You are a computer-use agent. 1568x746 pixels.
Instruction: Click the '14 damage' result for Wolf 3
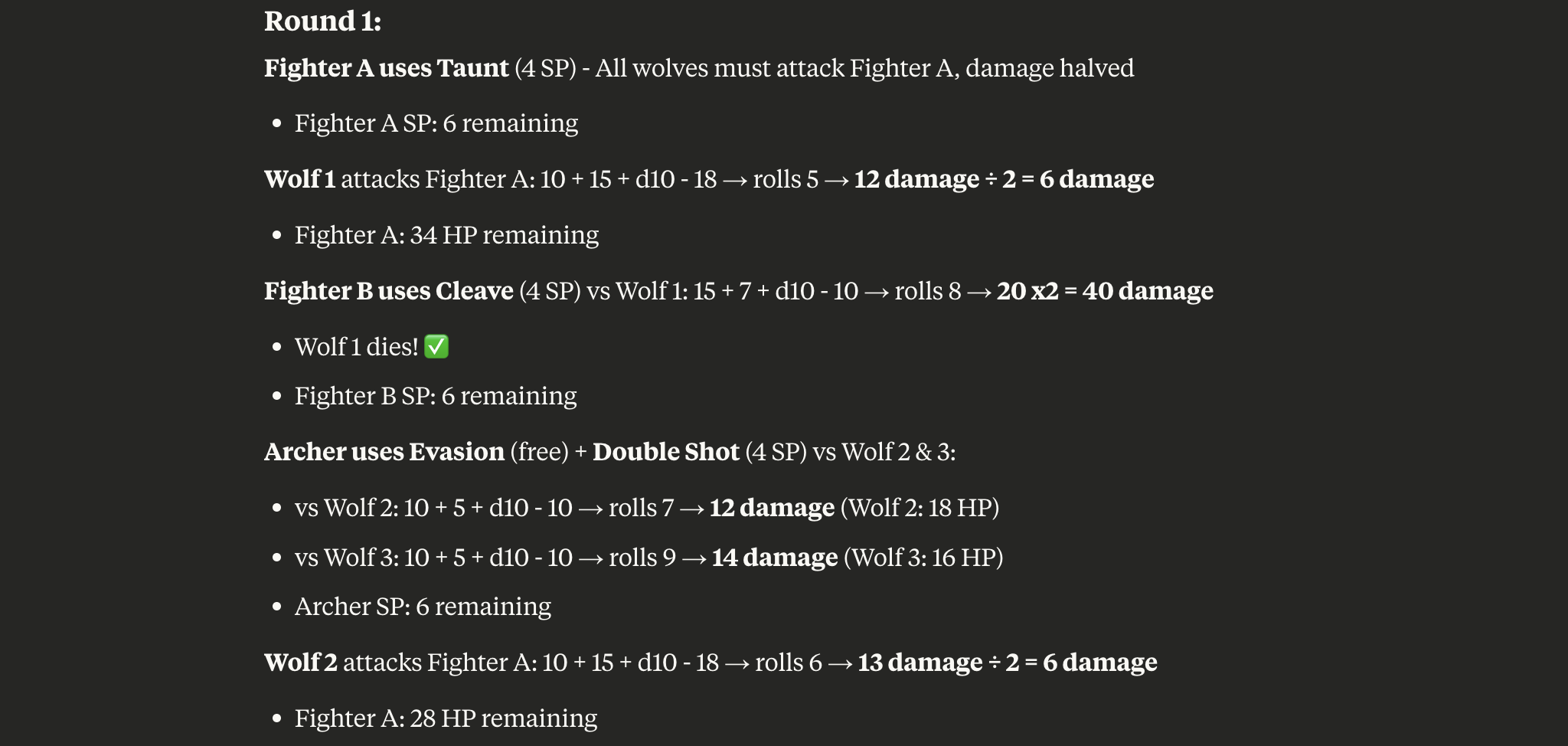[775, 558]
